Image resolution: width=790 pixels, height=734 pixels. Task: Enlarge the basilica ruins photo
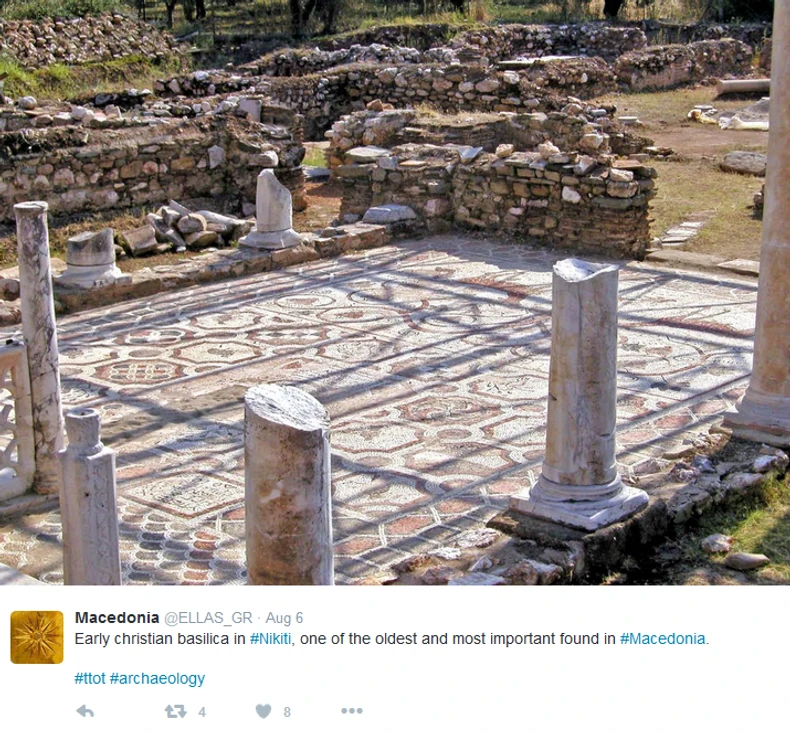click(395, 292)
